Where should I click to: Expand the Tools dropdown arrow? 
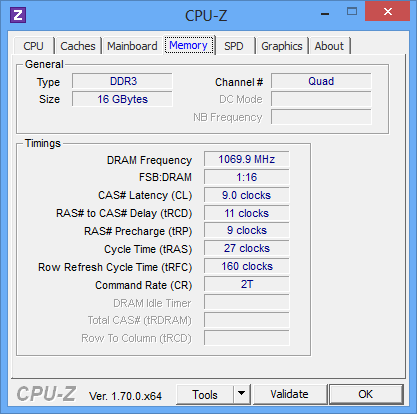tap(241, 395)
